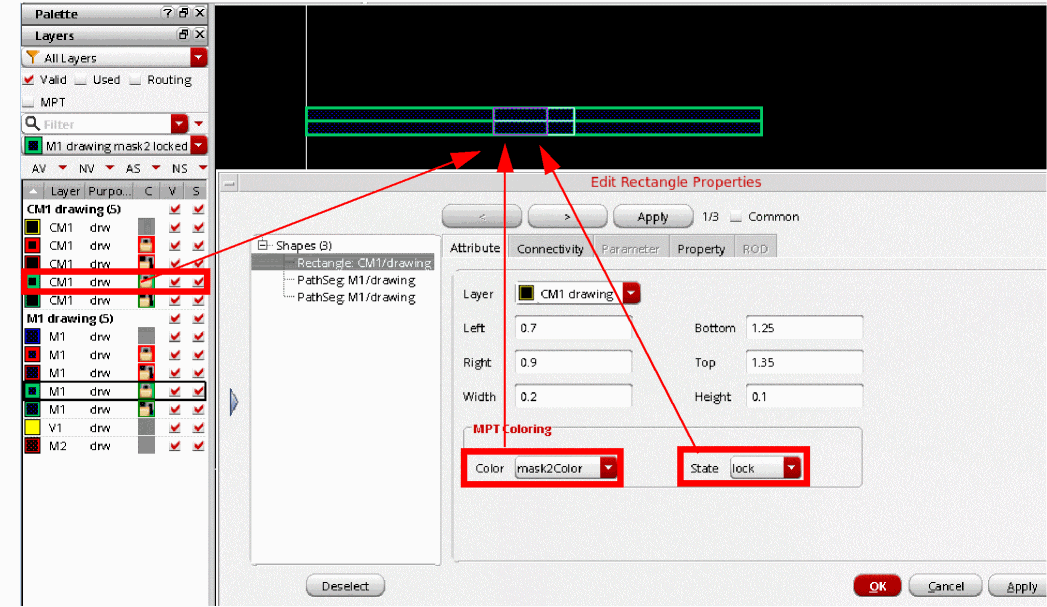Open the M1 drawing mask2 locked dropdown
The image size is (1047, 607).
coord(198,145)
